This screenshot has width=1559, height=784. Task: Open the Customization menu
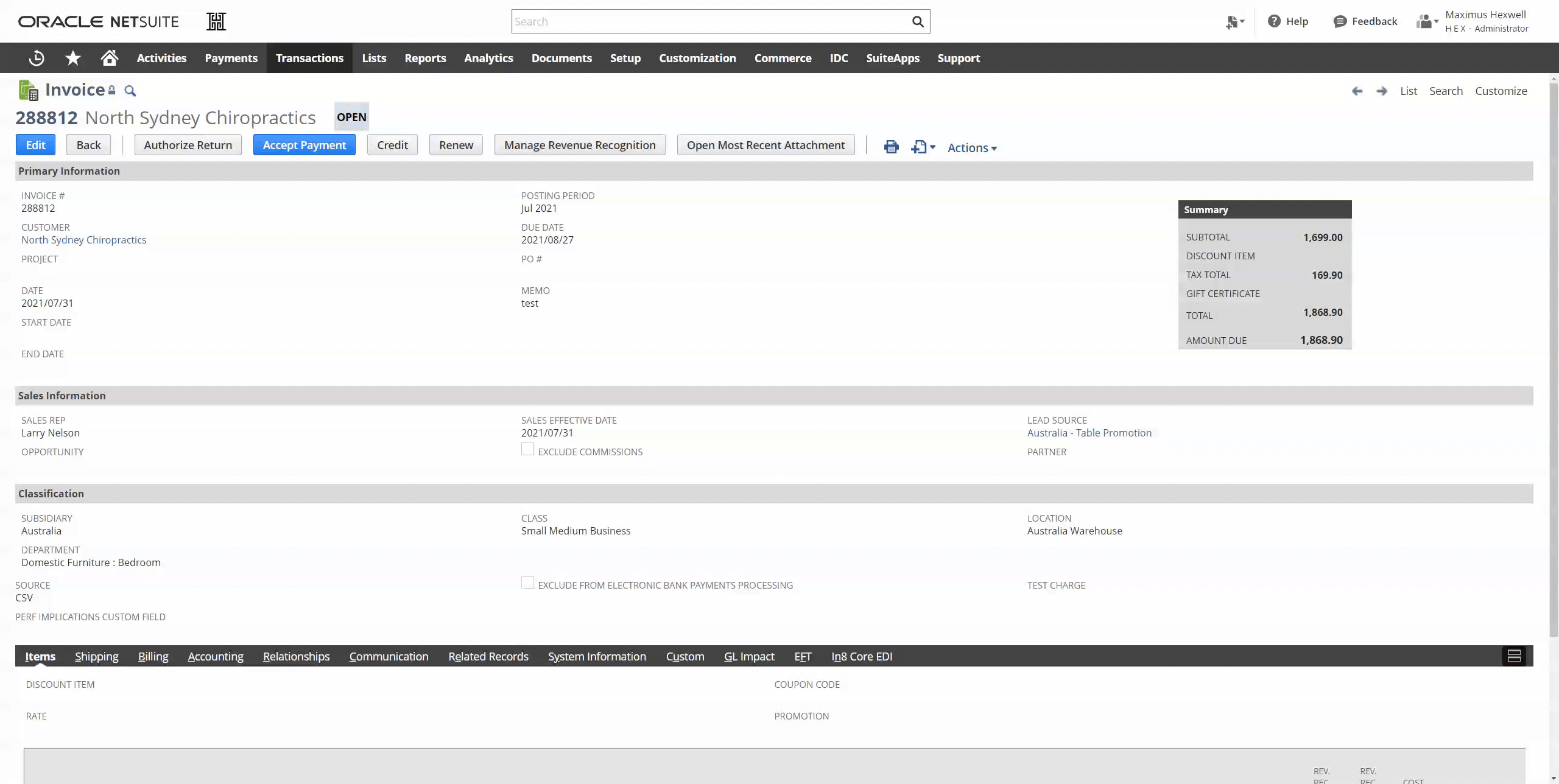[x=697, y=58]
